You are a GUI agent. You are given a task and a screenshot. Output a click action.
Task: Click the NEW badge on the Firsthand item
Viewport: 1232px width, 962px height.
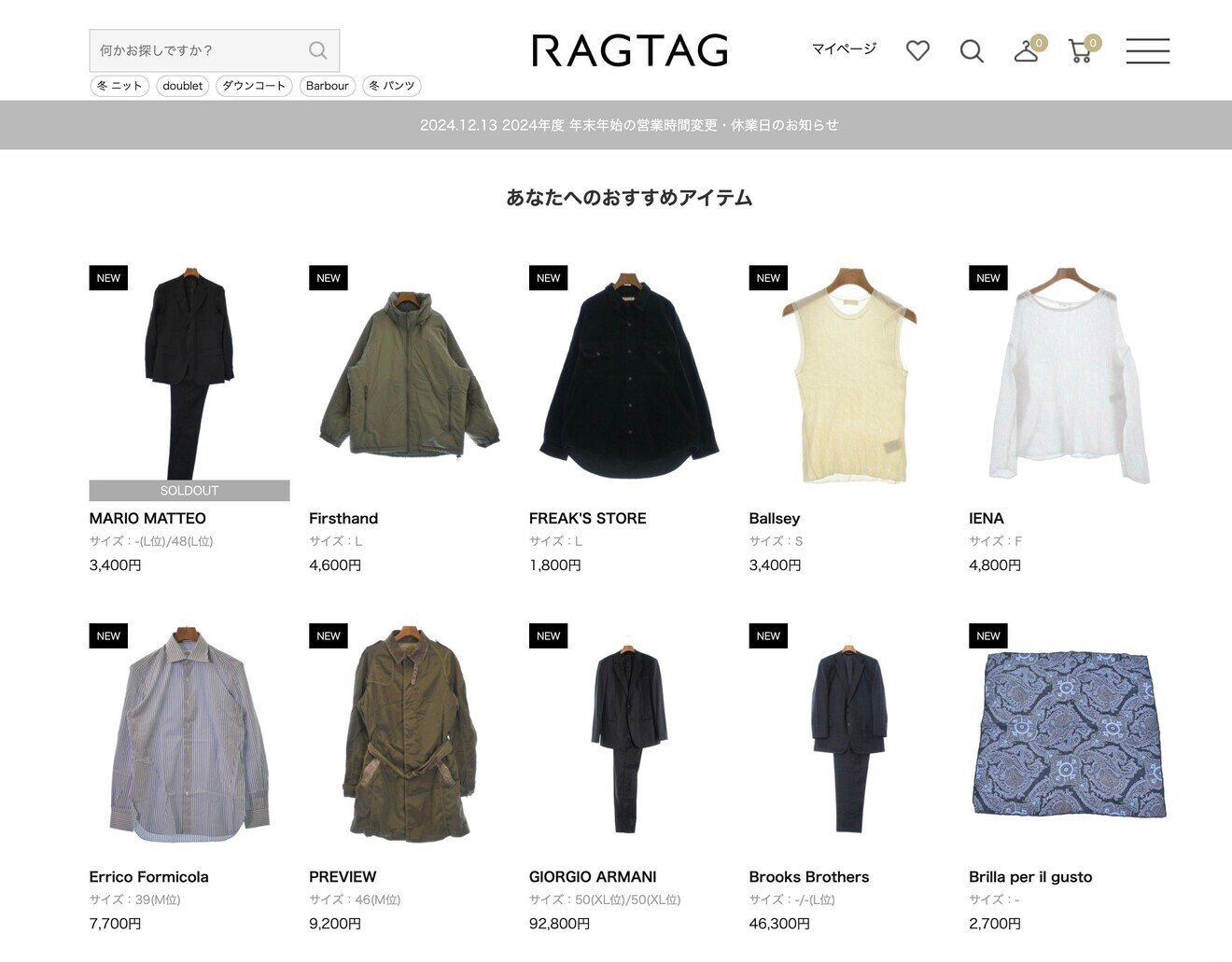tap(329, 278)
